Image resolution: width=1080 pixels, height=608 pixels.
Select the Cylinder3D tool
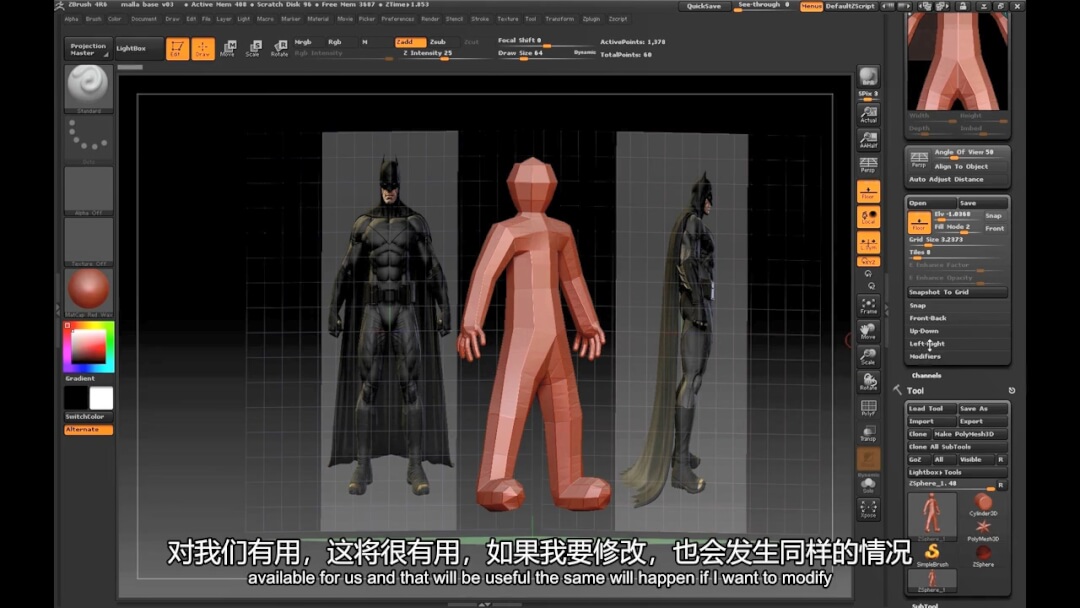(983, 505)
